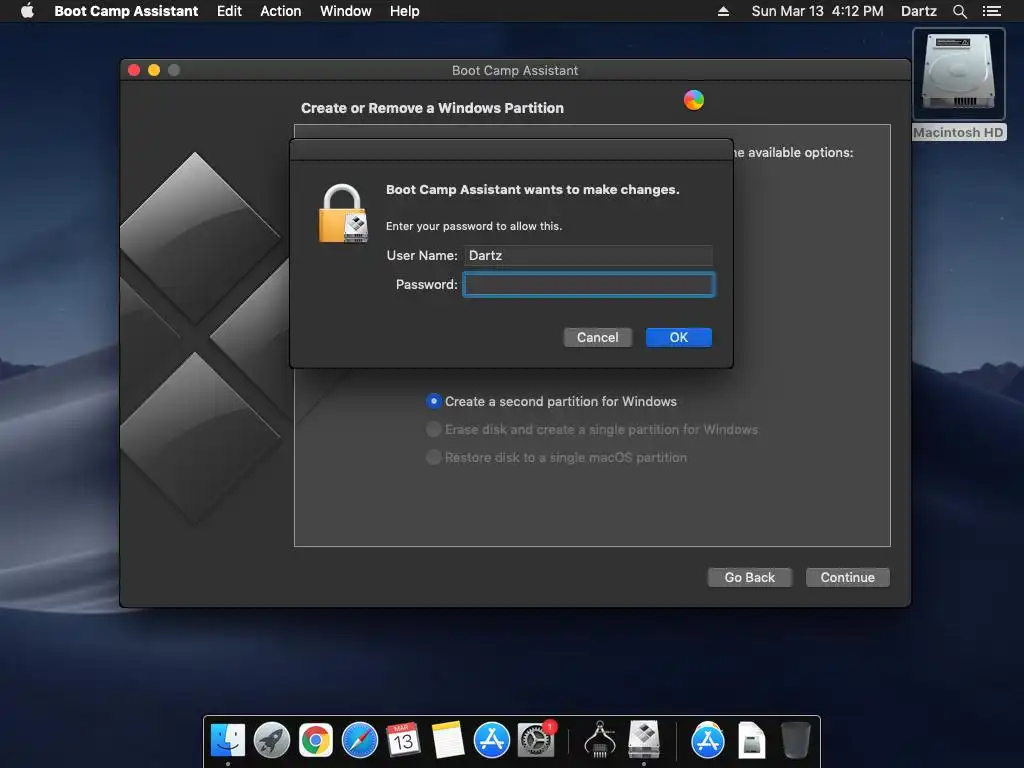Focus the Password field

coord(589,285)
